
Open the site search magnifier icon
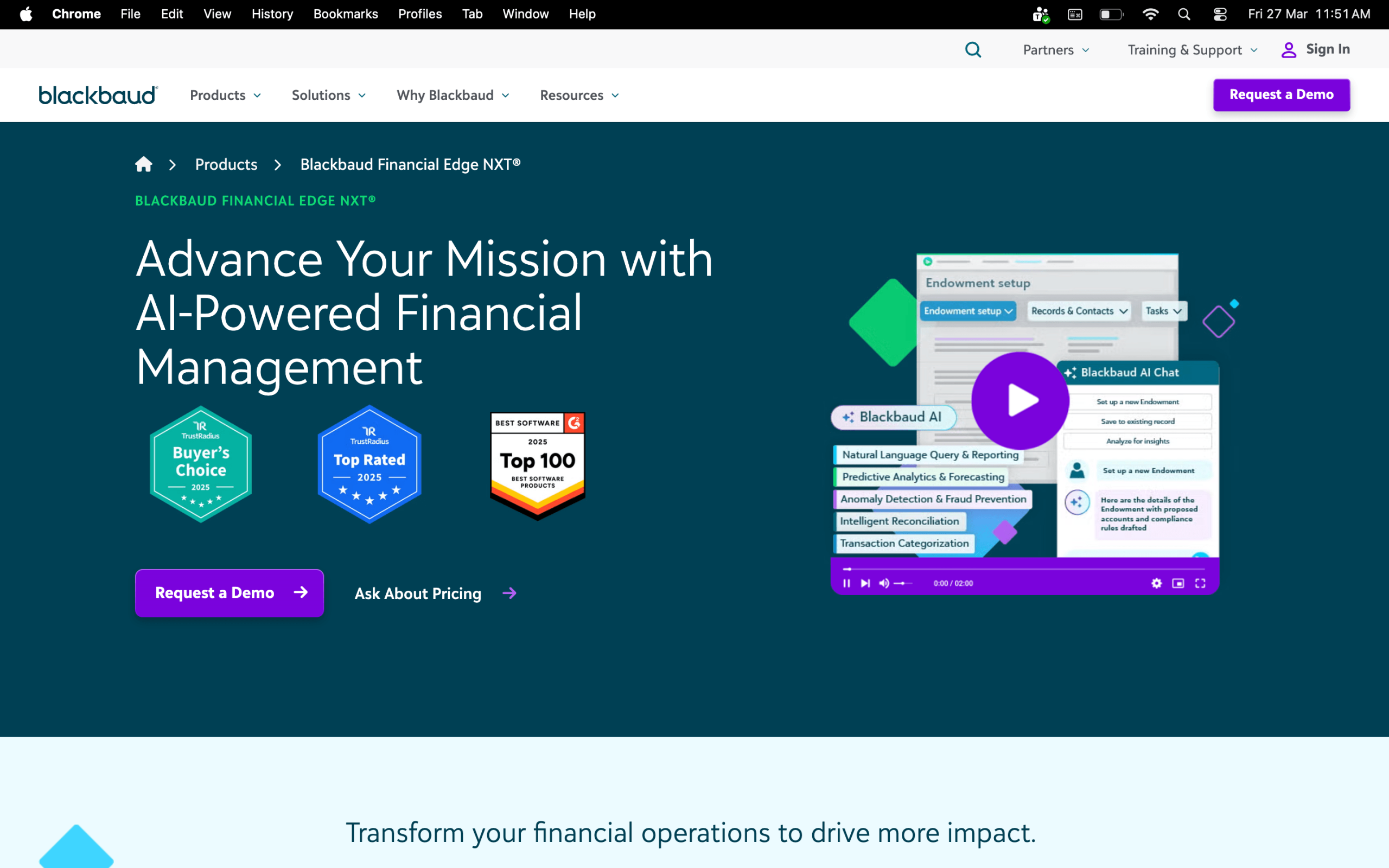point(973,50)
